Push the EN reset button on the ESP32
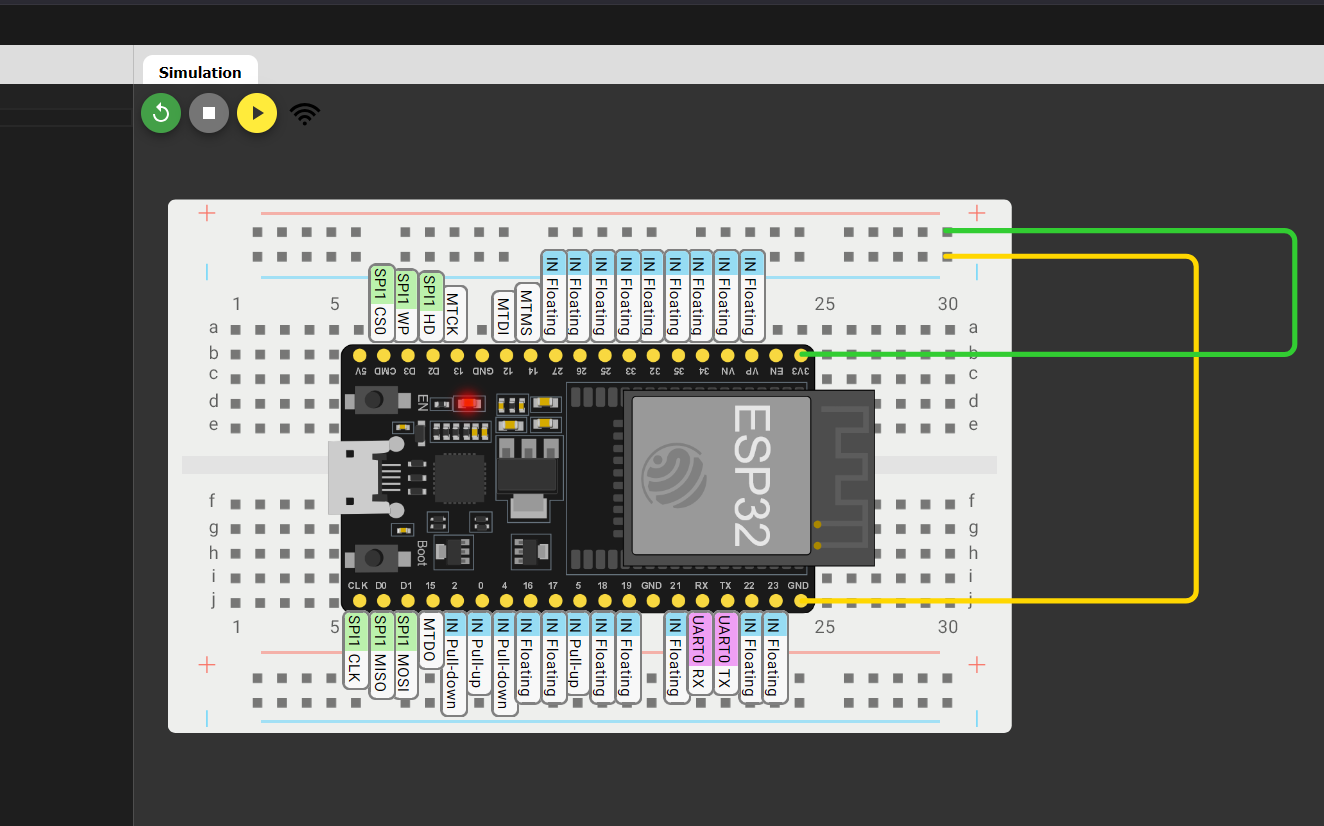This screenshot has height=826, width=1324. (x=374, y=401)
